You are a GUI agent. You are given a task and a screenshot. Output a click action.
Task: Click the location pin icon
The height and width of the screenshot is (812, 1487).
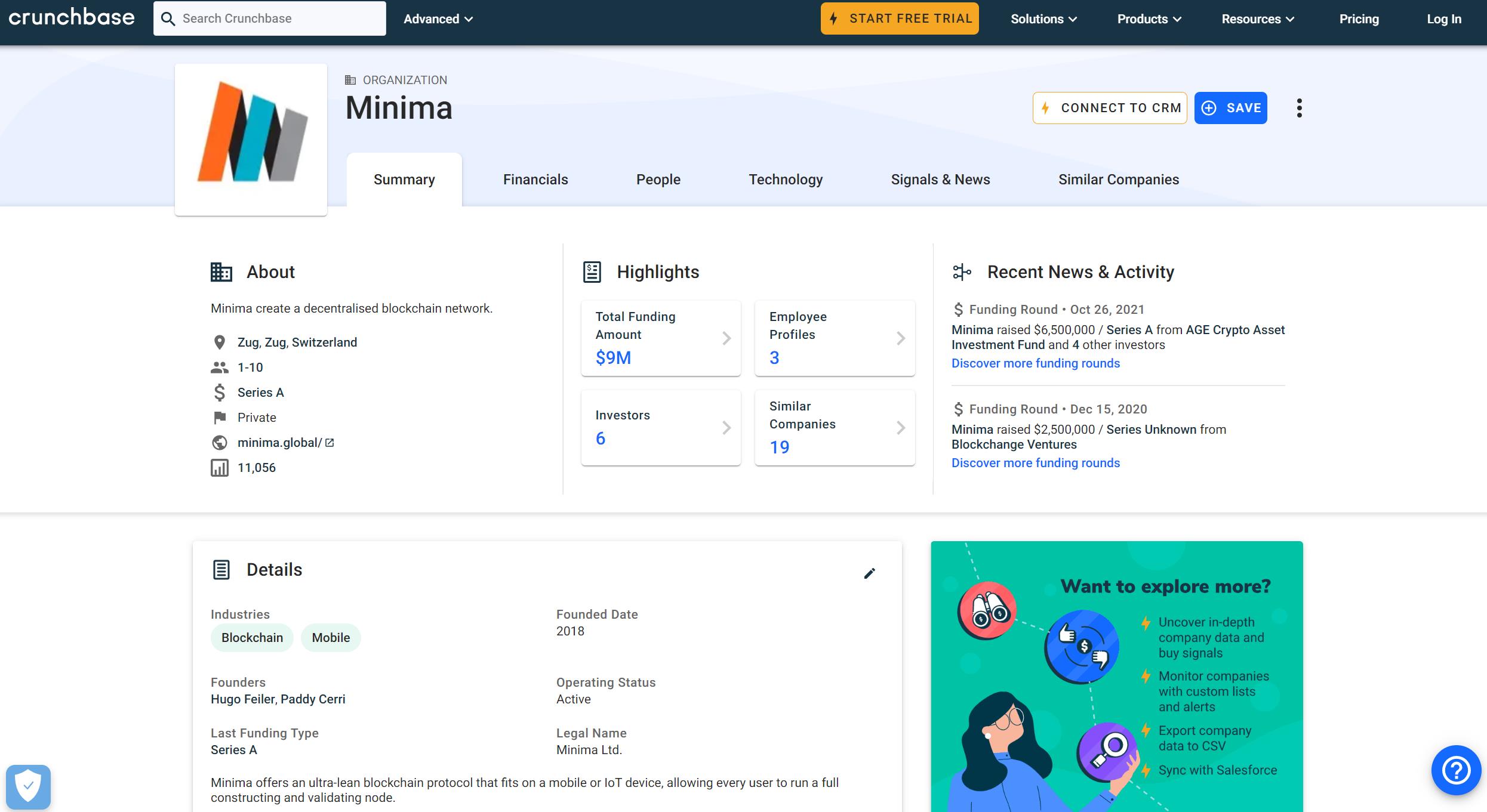point(220,342)
